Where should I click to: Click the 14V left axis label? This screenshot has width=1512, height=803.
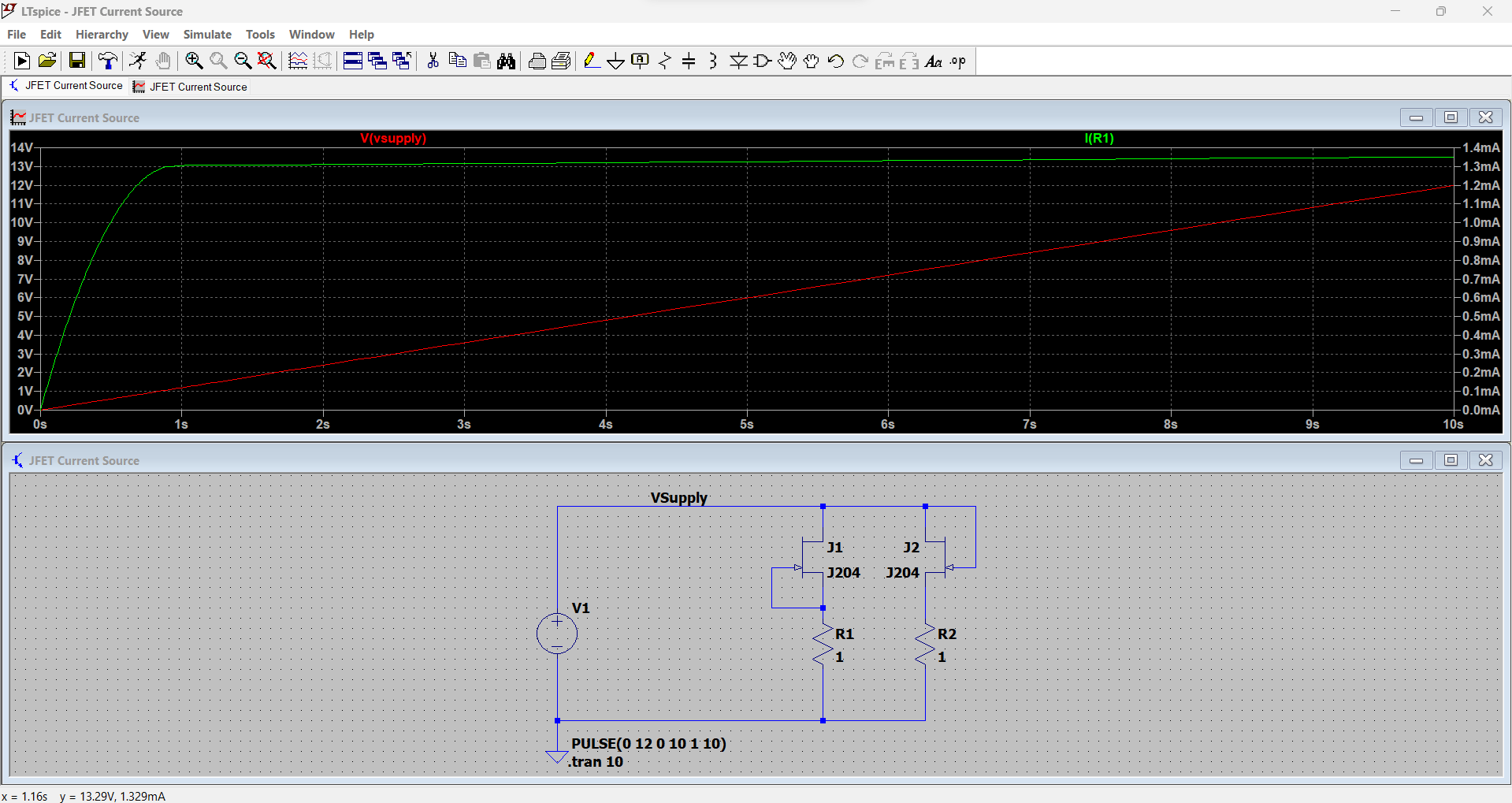tap(22, 148)
